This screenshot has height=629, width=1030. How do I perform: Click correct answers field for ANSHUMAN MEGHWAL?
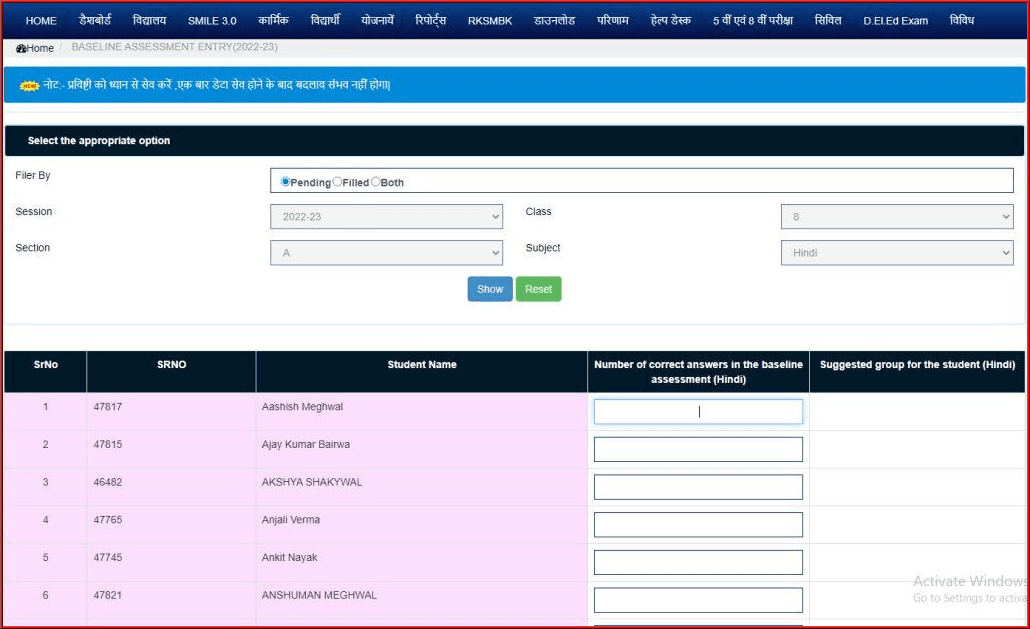pos(698,600)
